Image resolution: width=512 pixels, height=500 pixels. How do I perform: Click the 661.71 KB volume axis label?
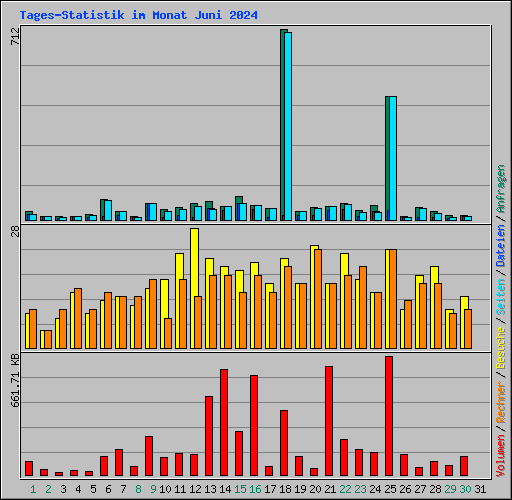[x=15, y=380]
